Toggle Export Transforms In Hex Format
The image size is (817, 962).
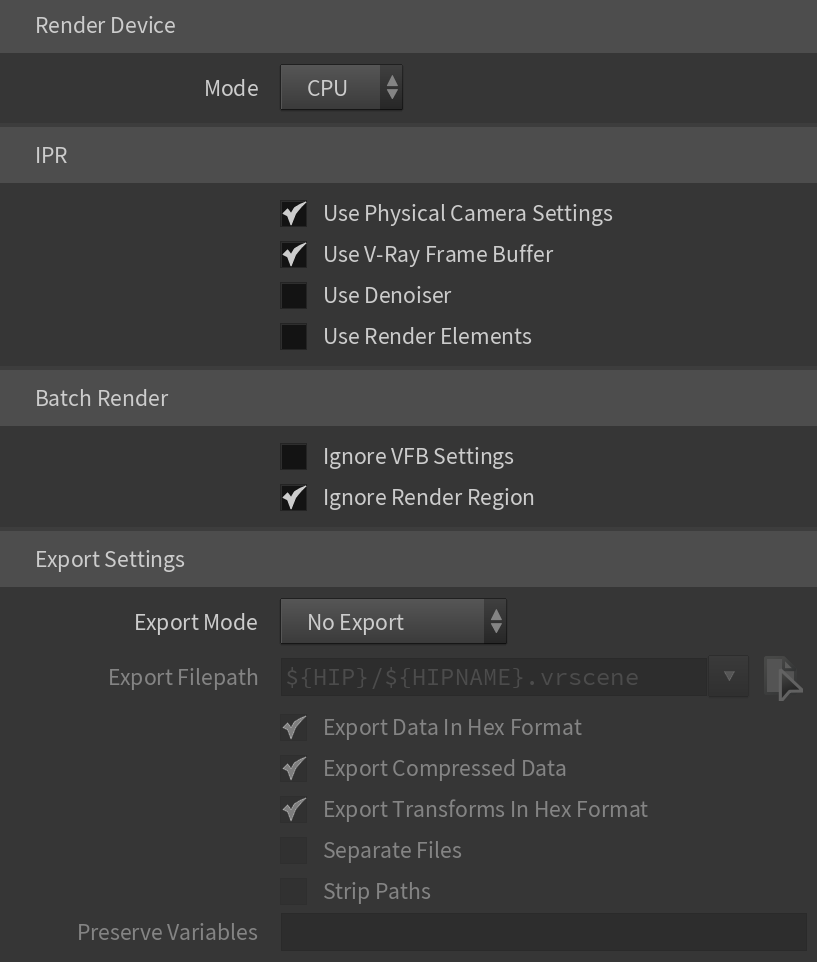point(294,810)
